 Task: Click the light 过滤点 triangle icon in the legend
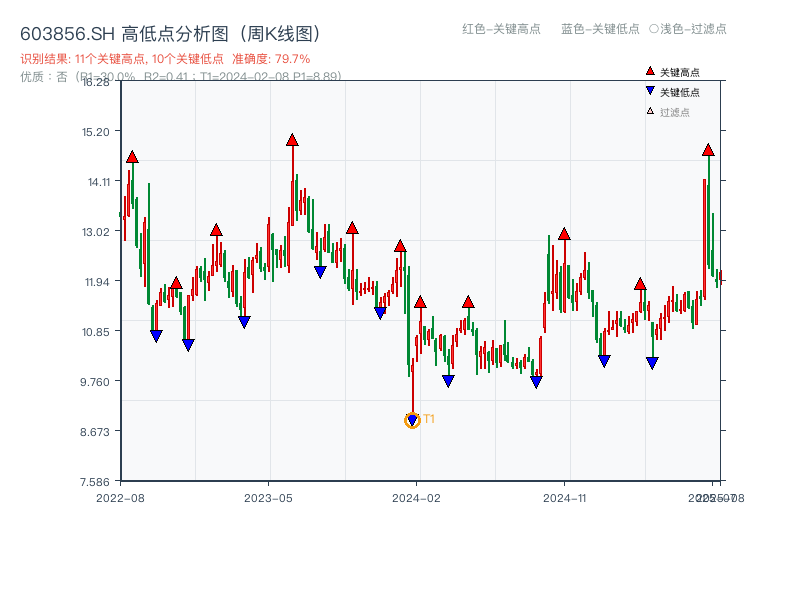(x=649, y=110)
